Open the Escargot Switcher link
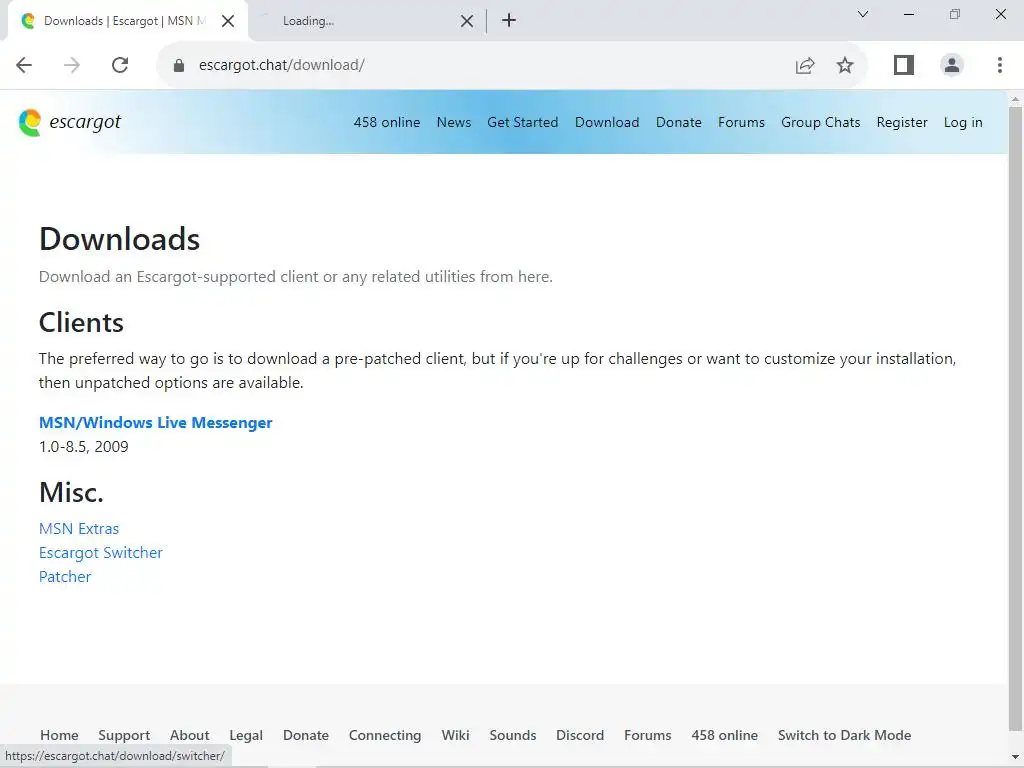This screenshot has width=1024, height=768. (101, 552)
